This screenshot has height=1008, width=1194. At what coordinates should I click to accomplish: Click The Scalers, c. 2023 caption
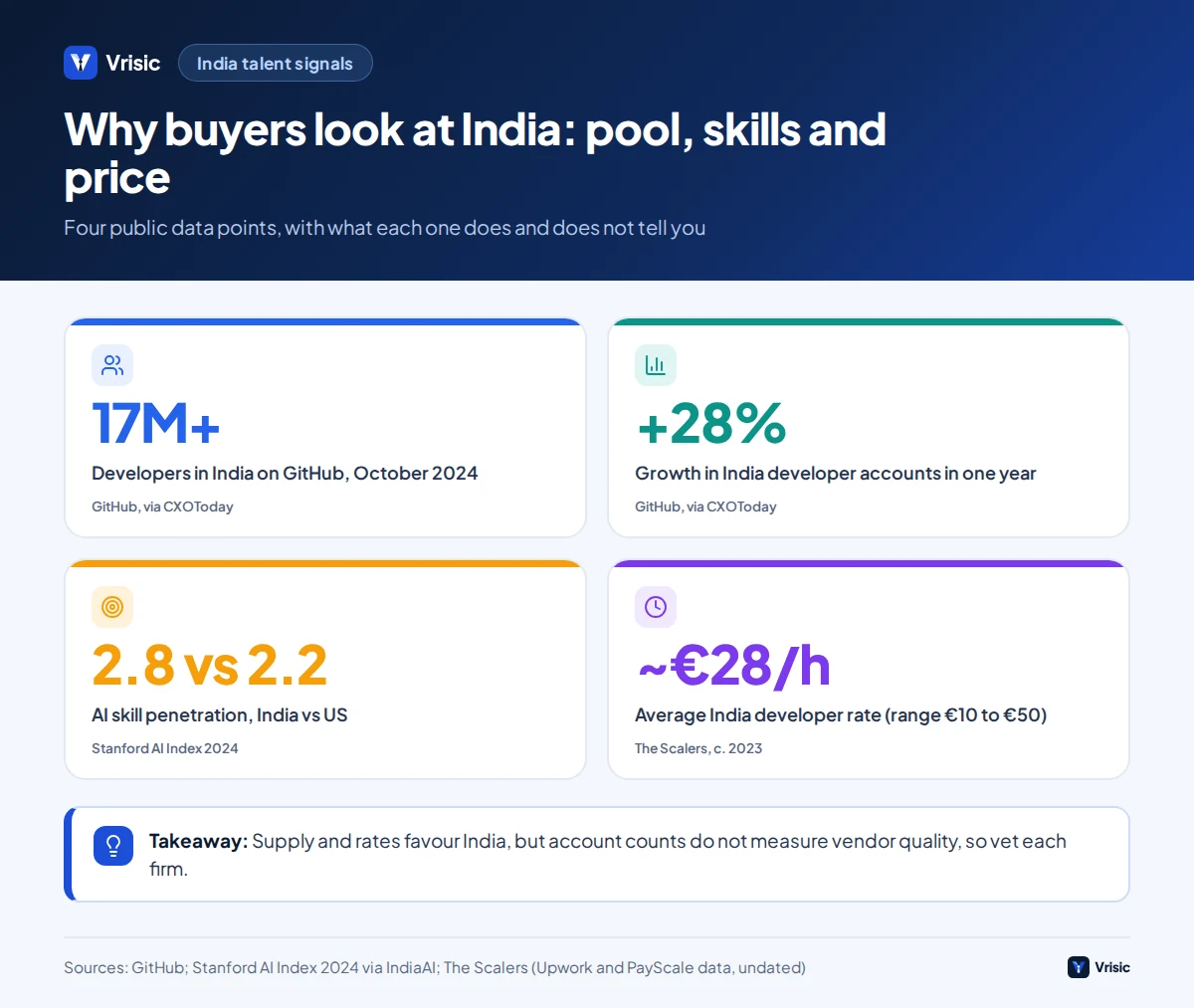pos(698,748)
